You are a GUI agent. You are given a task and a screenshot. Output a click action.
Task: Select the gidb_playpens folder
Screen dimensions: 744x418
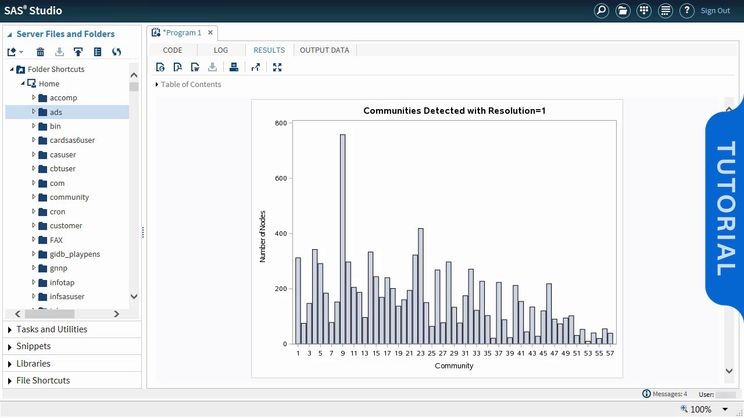75,254
